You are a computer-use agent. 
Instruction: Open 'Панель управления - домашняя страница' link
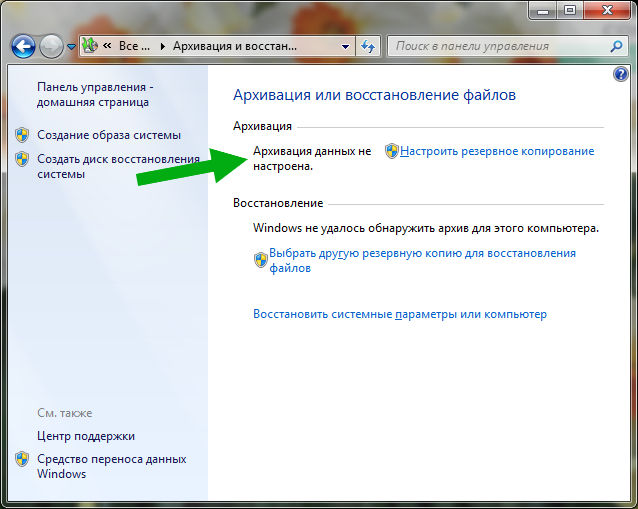[x=95, y=94]
